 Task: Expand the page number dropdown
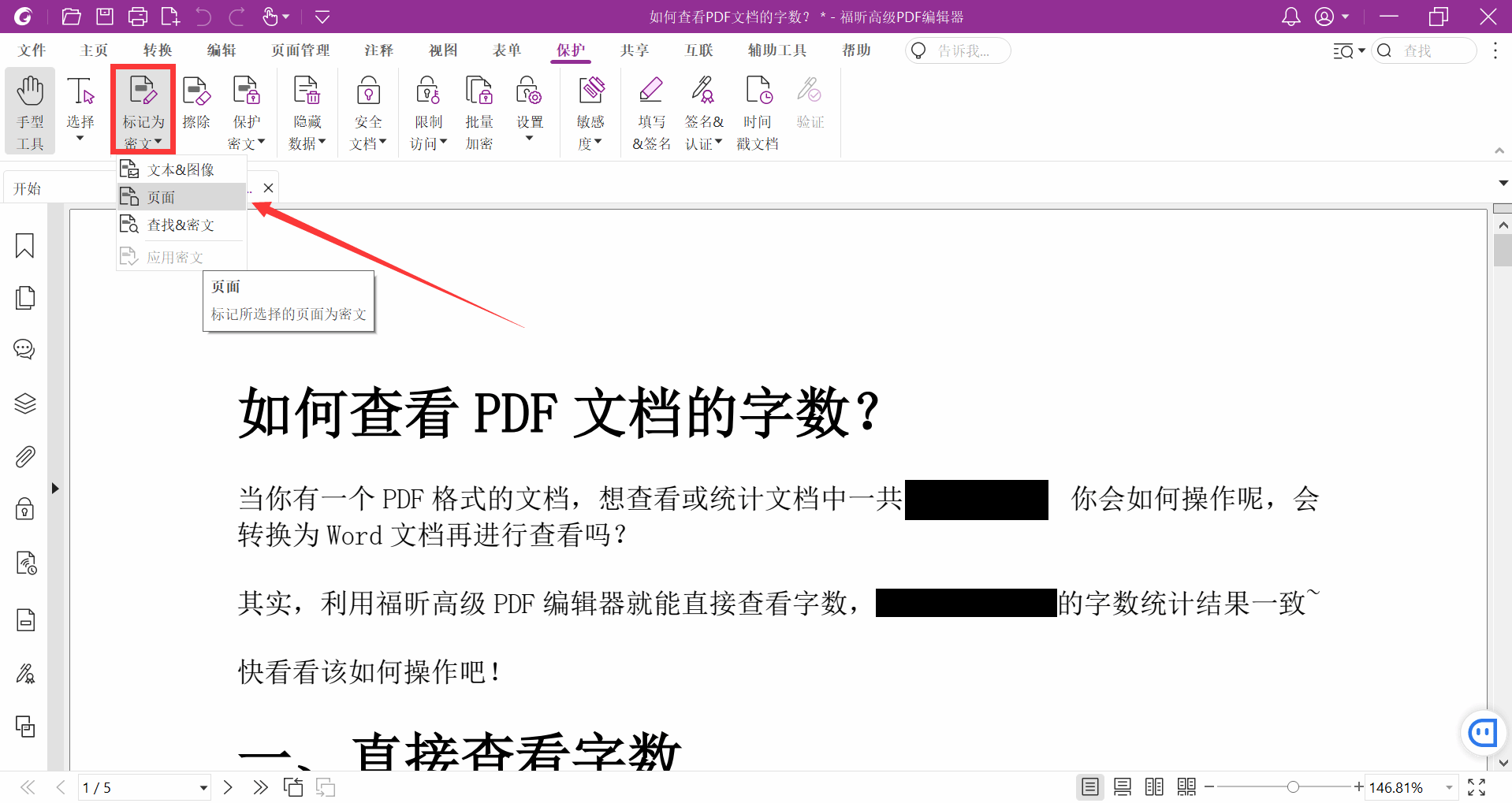(203, 787)
